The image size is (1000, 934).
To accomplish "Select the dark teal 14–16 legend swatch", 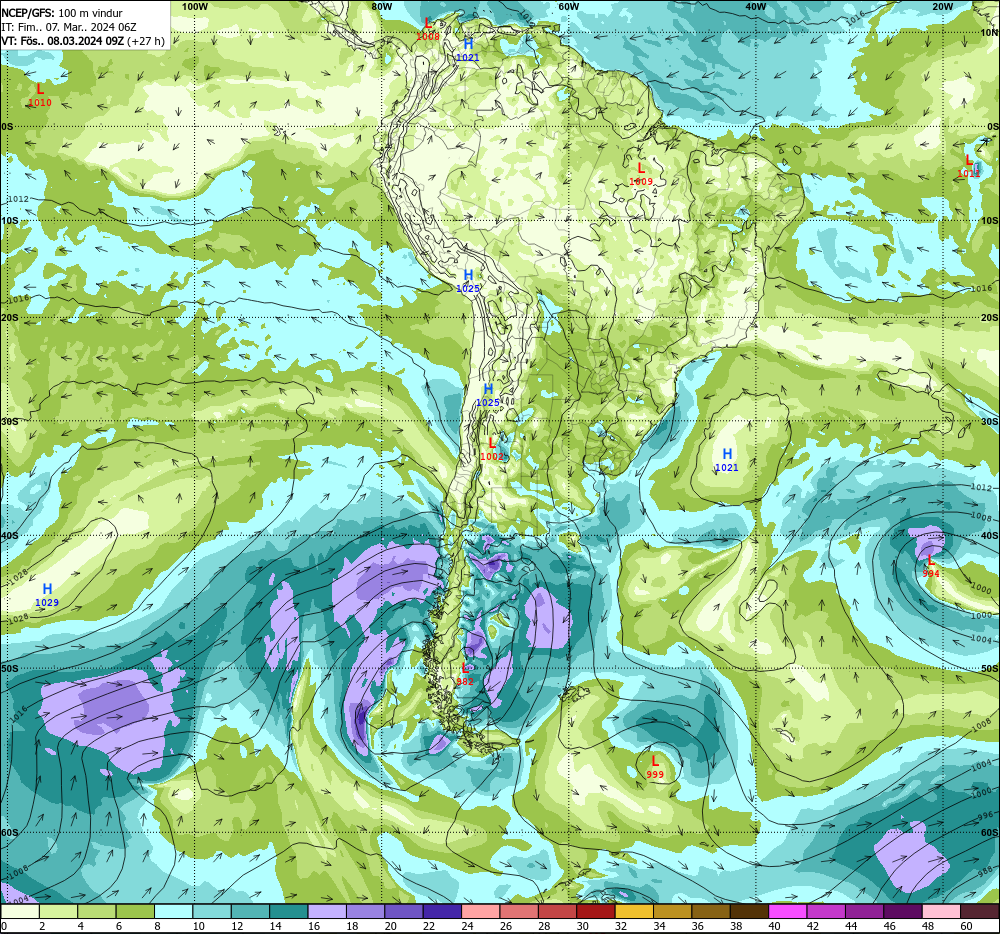I will click(x=289, y=911).
